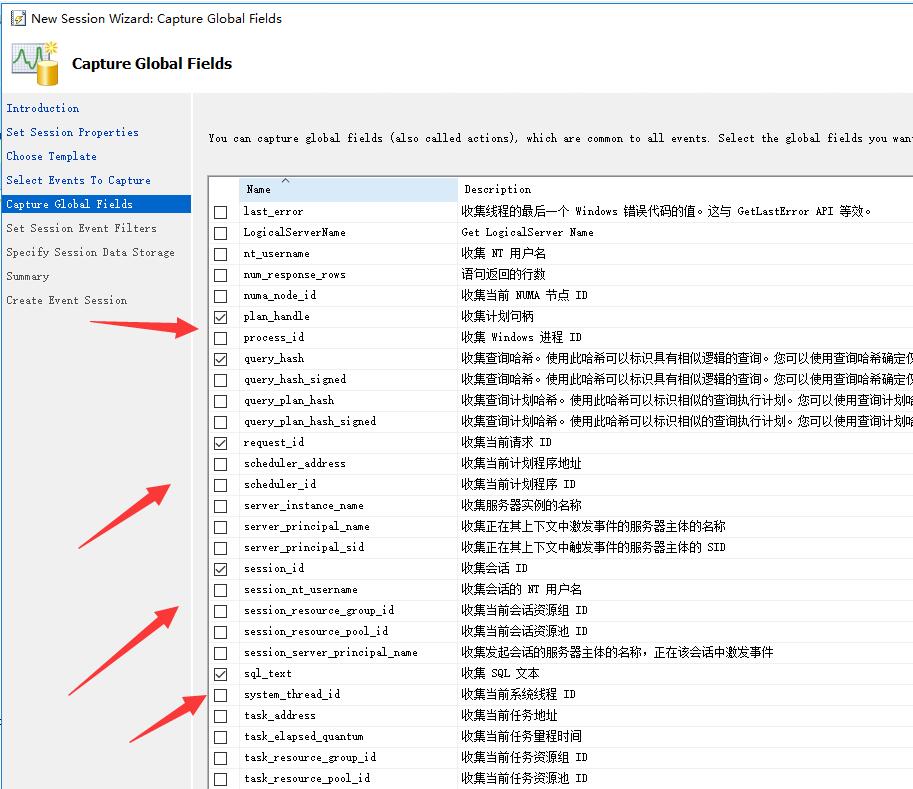913x789 pixels.
Task: Check the server_principal_name checkbox
Action: [221, 527]
